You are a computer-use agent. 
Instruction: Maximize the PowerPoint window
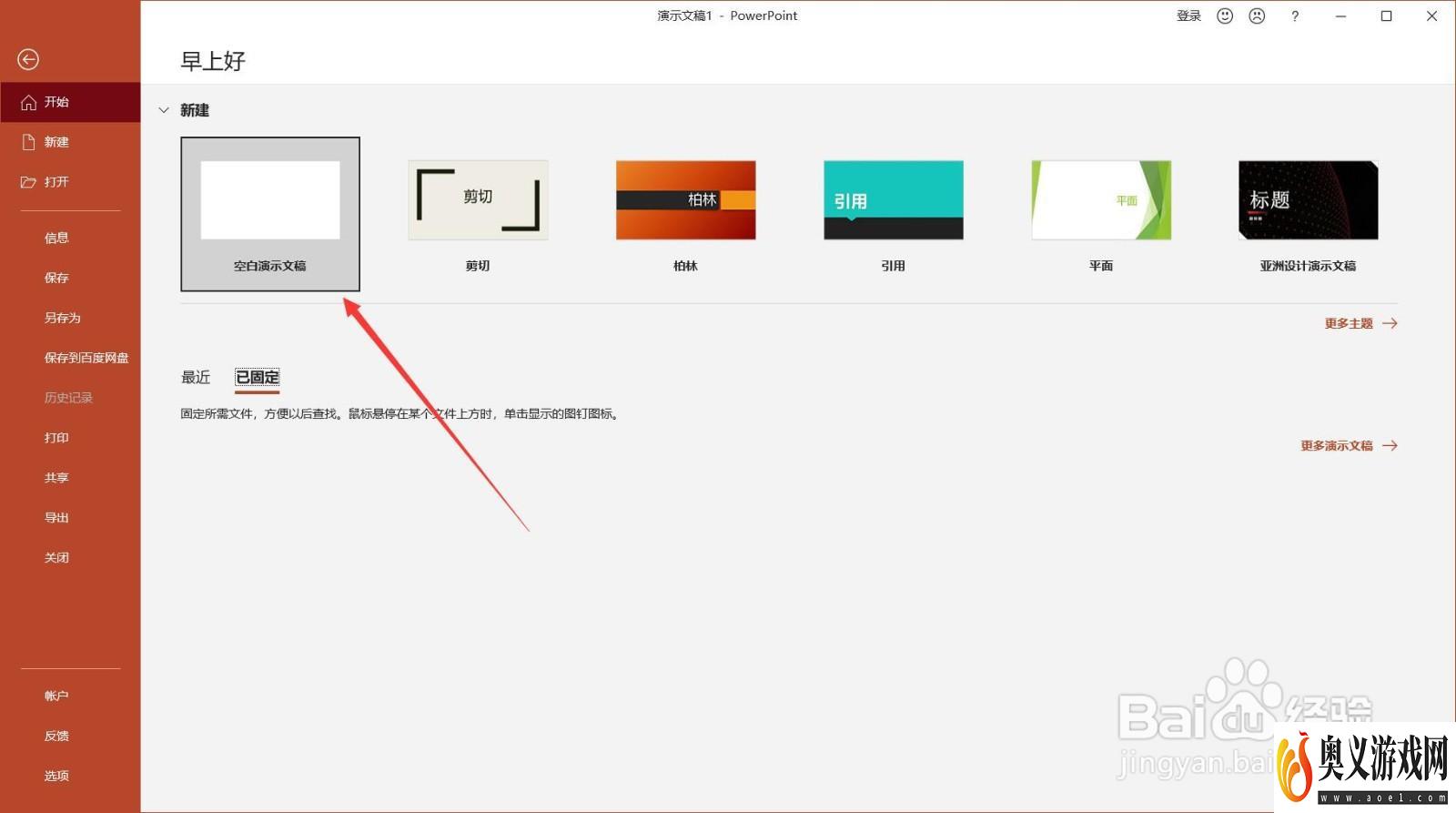[1386, 15]
